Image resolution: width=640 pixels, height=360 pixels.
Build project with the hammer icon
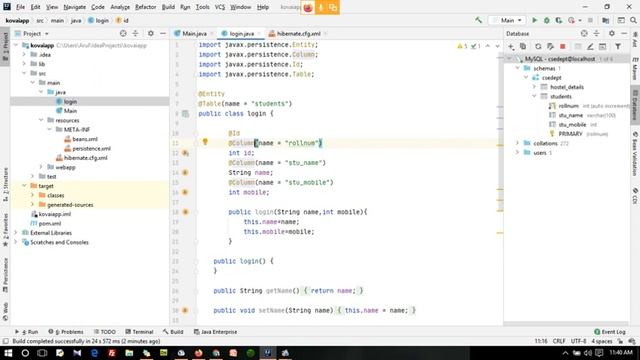pyautogui.click(x=478, y=20)
